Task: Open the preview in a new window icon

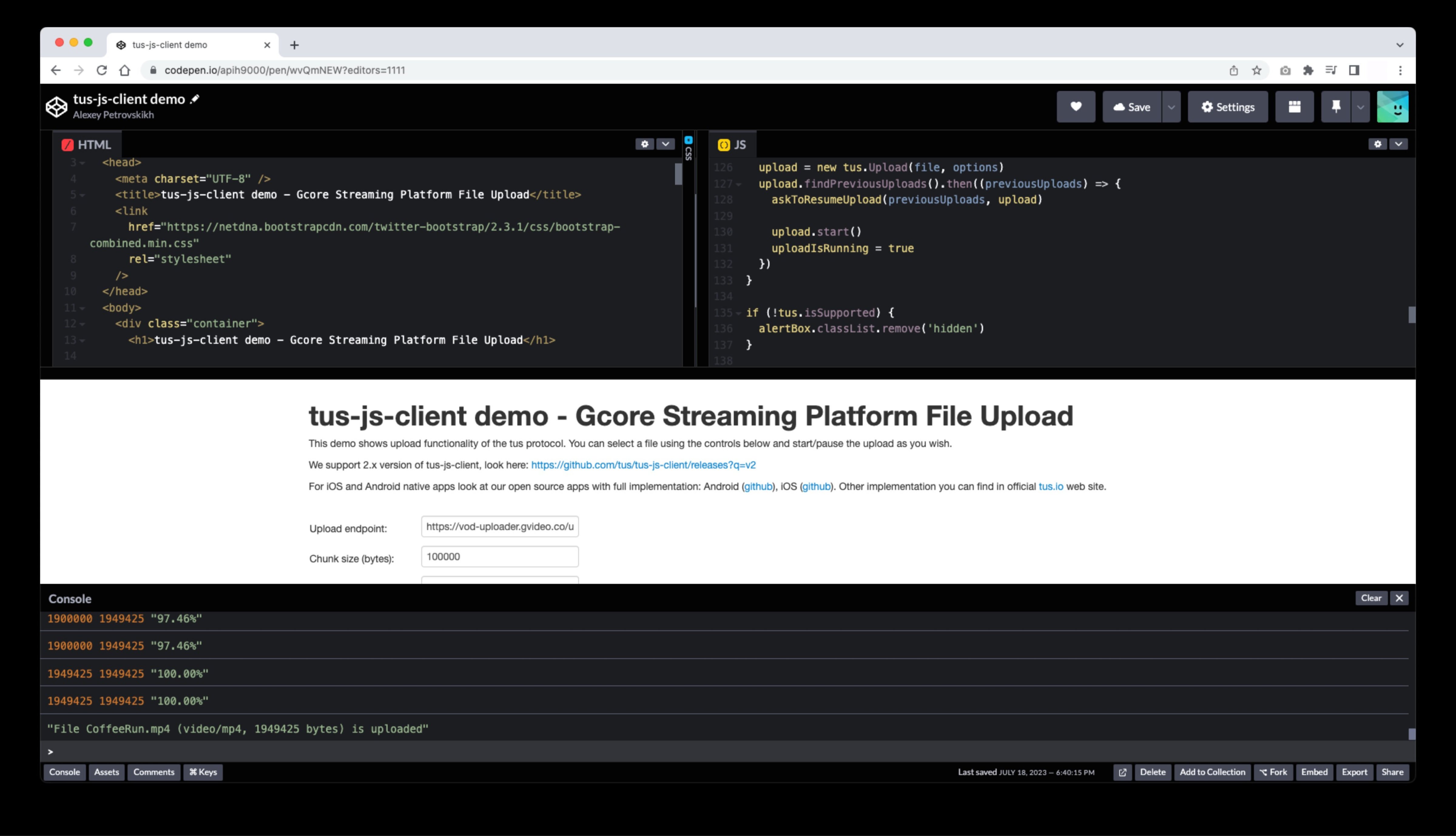Action: (1122, 772)
